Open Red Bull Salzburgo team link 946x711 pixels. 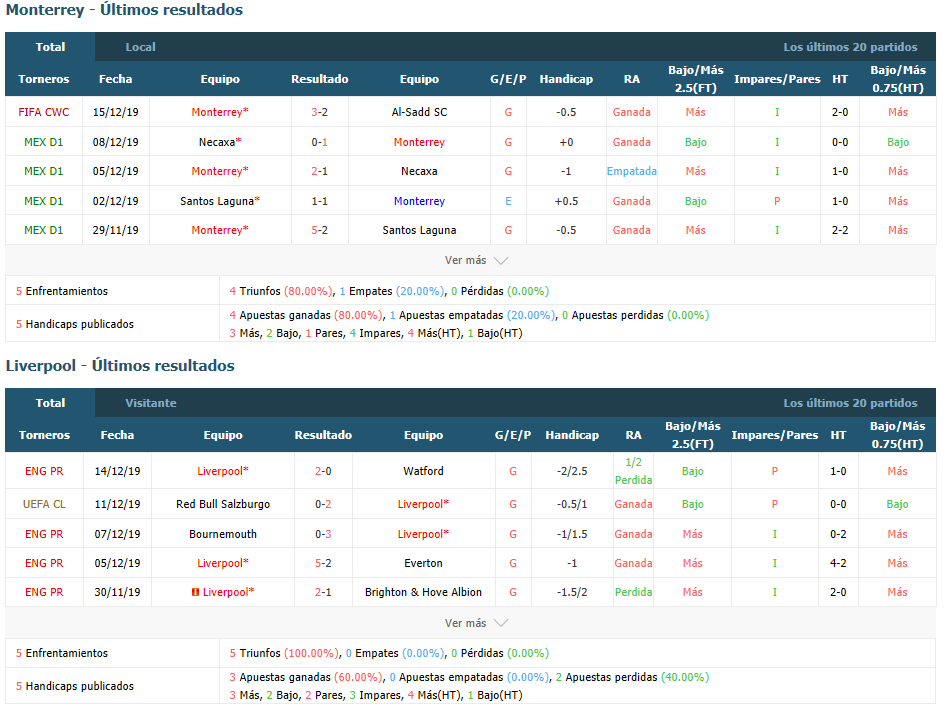[223, 505]
